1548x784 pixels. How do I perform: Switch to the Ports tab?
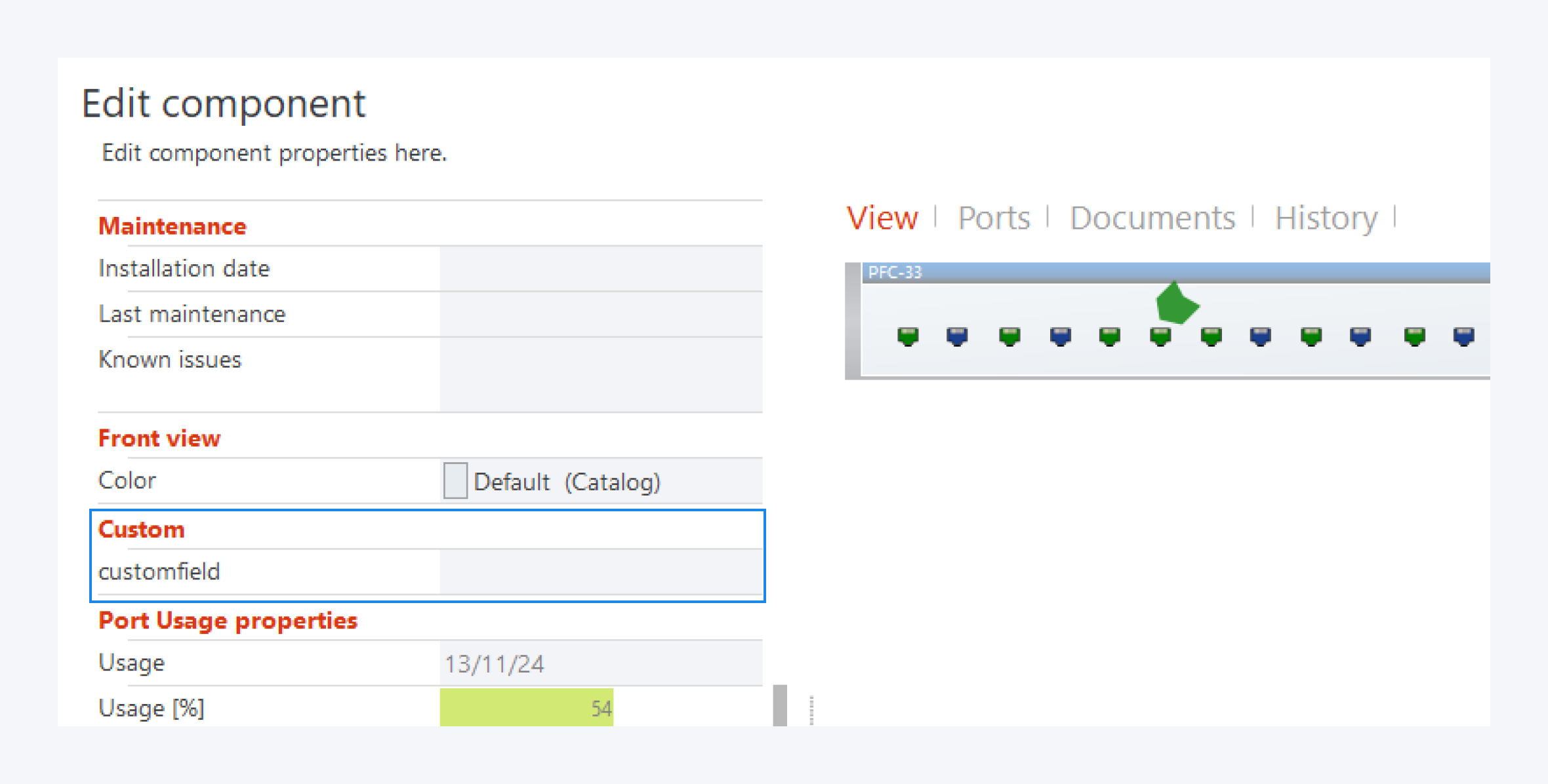point(993,218)
